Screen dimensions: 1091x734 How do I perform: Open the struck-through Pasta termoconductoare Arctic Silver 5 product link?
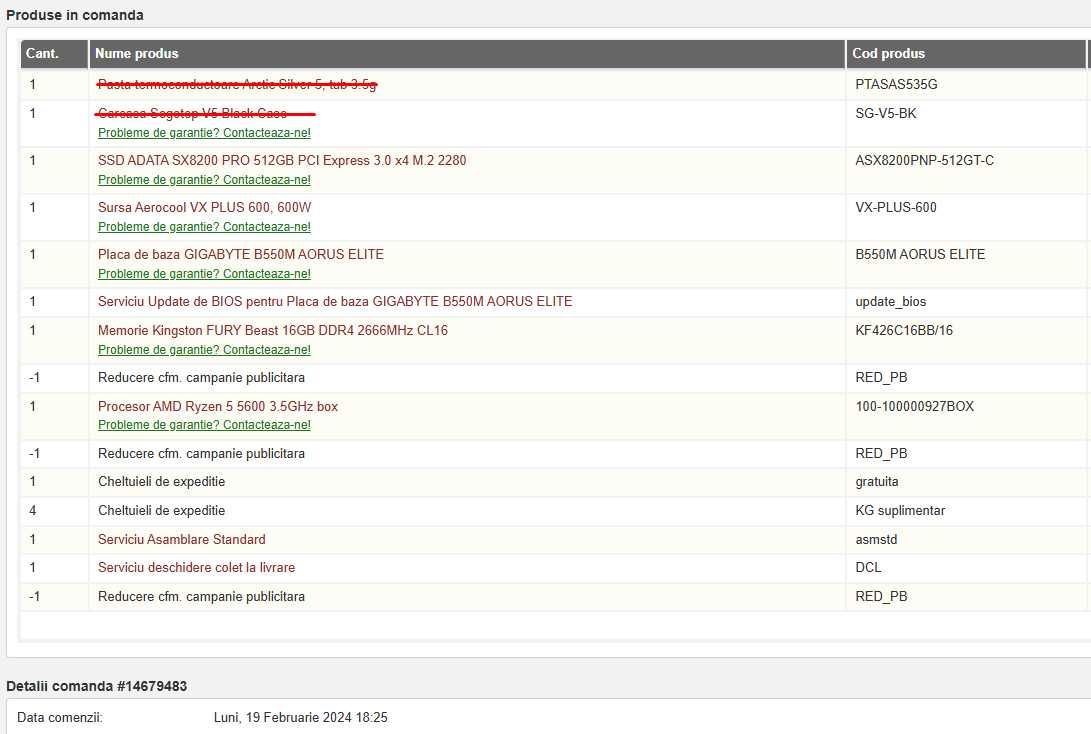237,84
